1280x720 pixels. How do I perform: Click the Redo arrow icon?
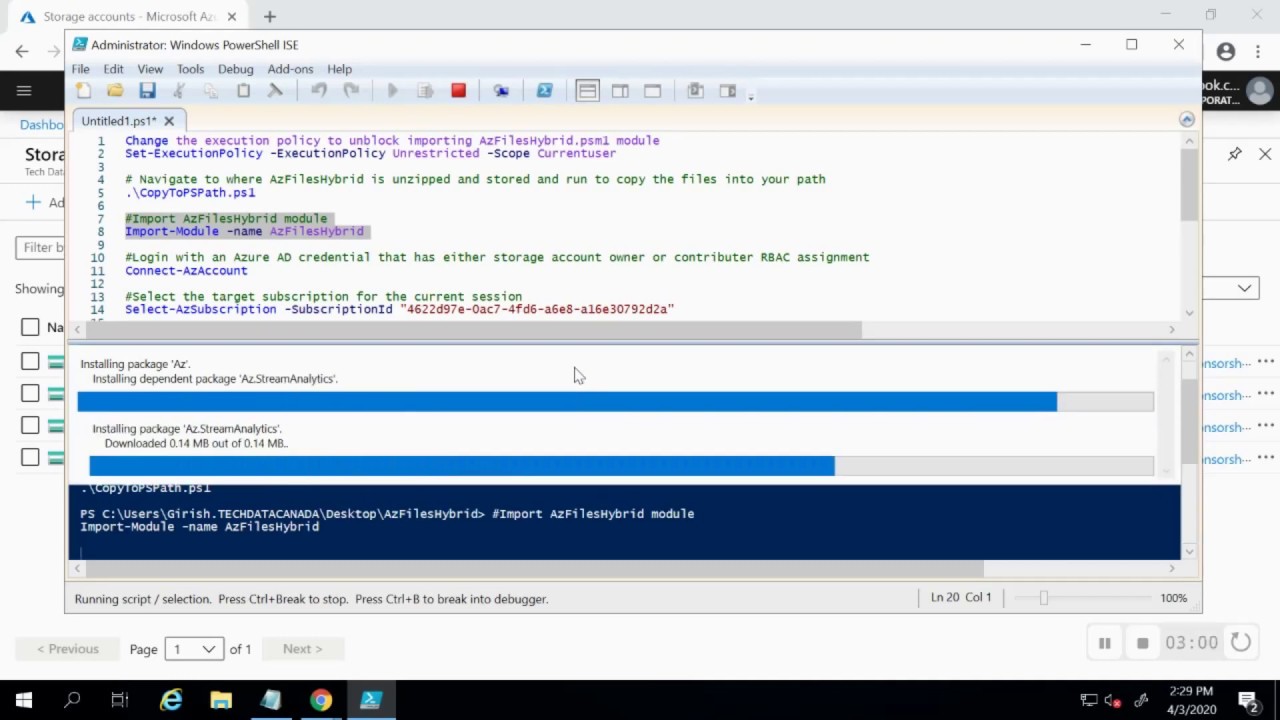point(351,91)
